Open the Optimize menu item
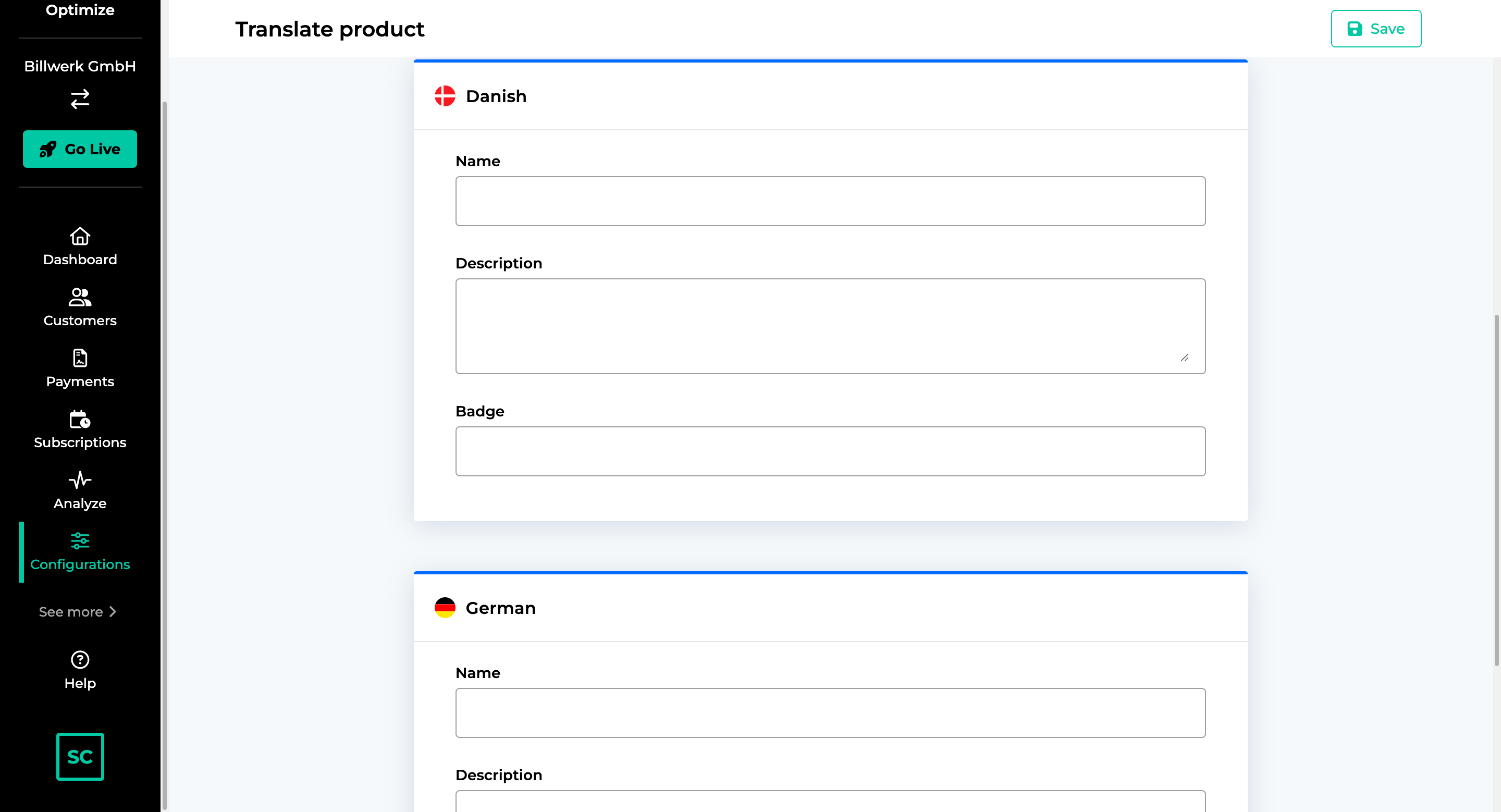Viewport: 1501px width, 812px height. (x=80, y=10)
